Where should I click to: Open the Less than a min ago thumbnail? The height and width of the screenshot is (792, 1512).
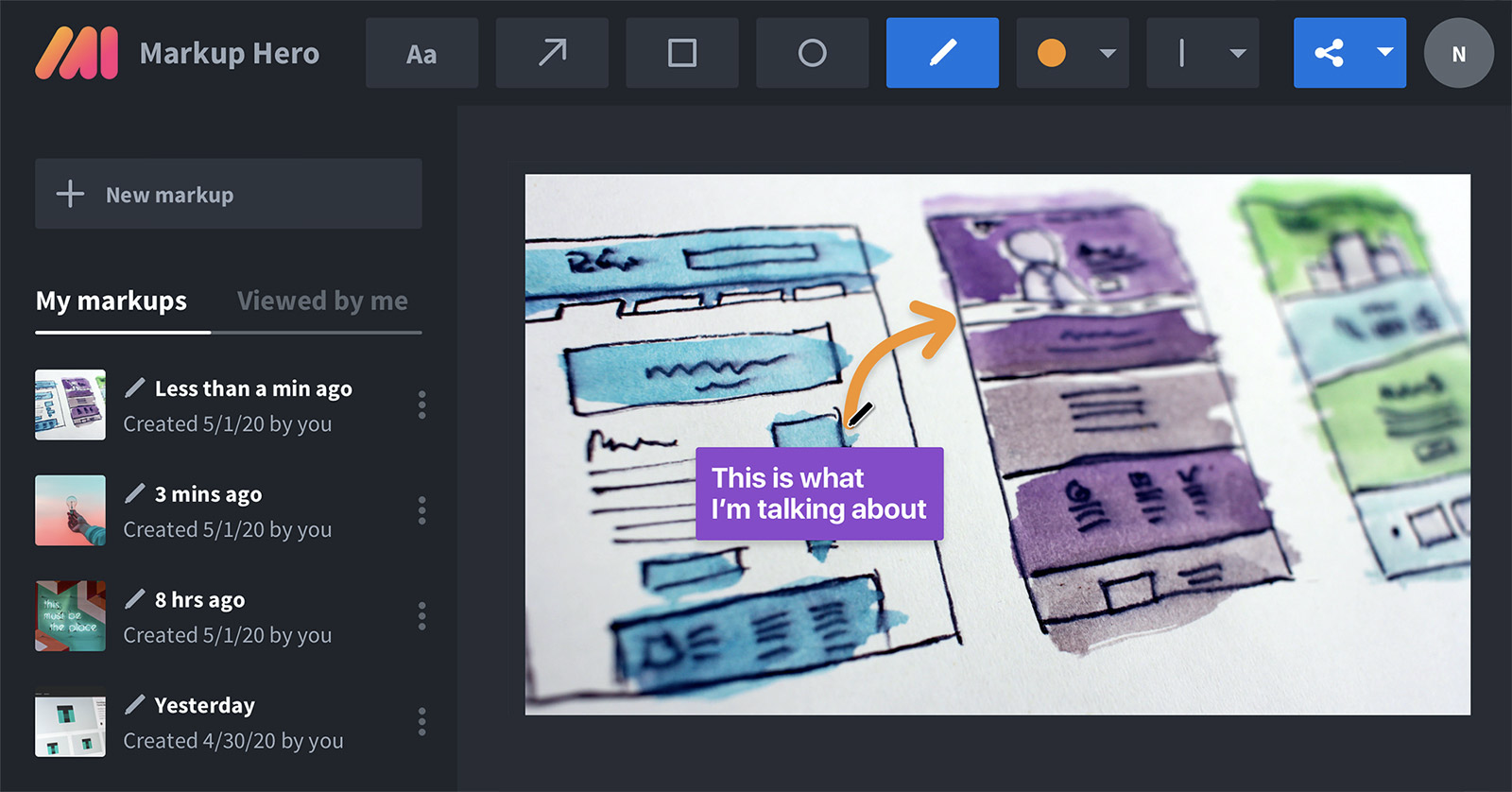tap(70, 405)
